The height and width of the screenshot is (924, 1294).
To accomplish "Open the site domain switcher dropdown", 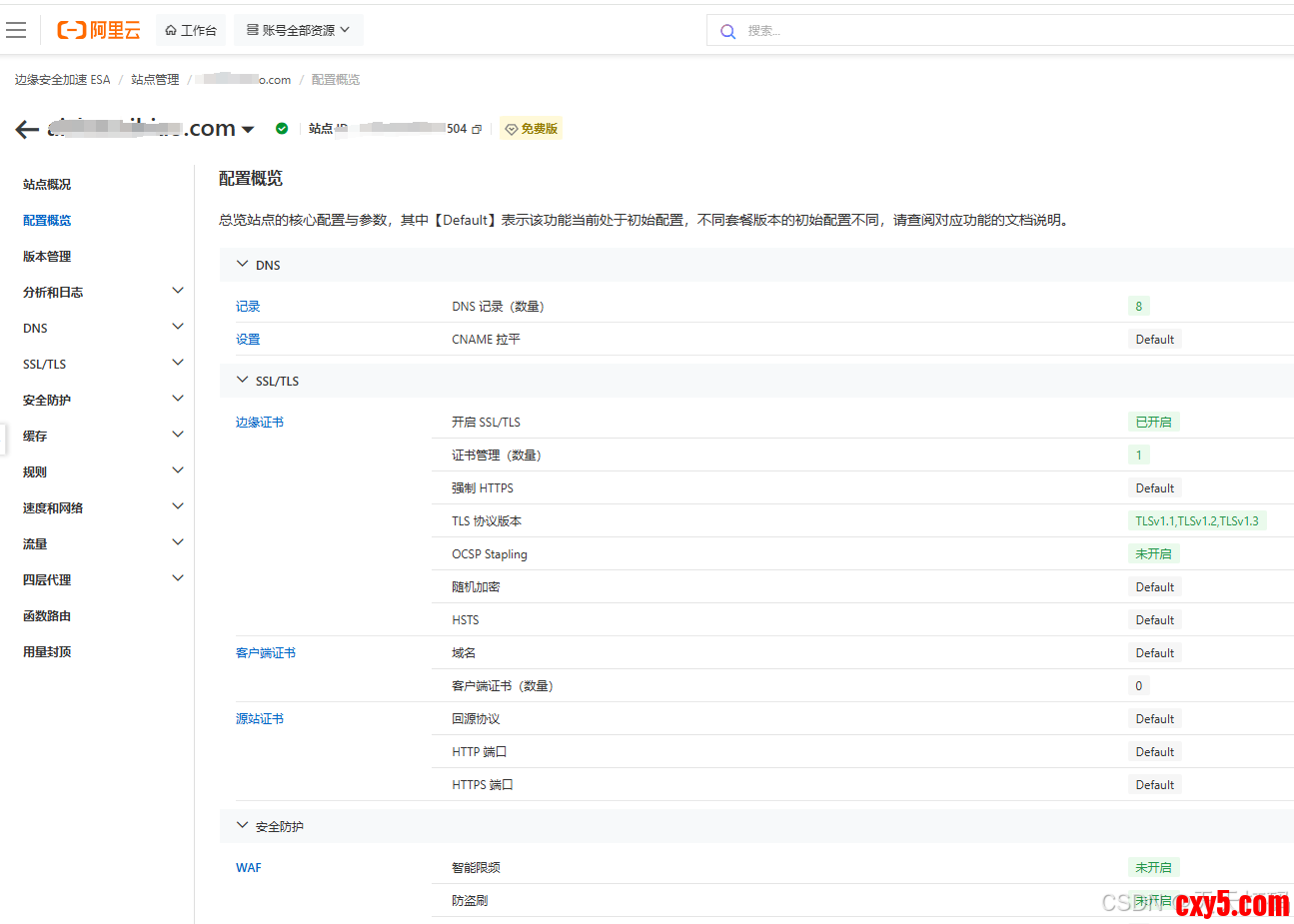I will (248, 129).
